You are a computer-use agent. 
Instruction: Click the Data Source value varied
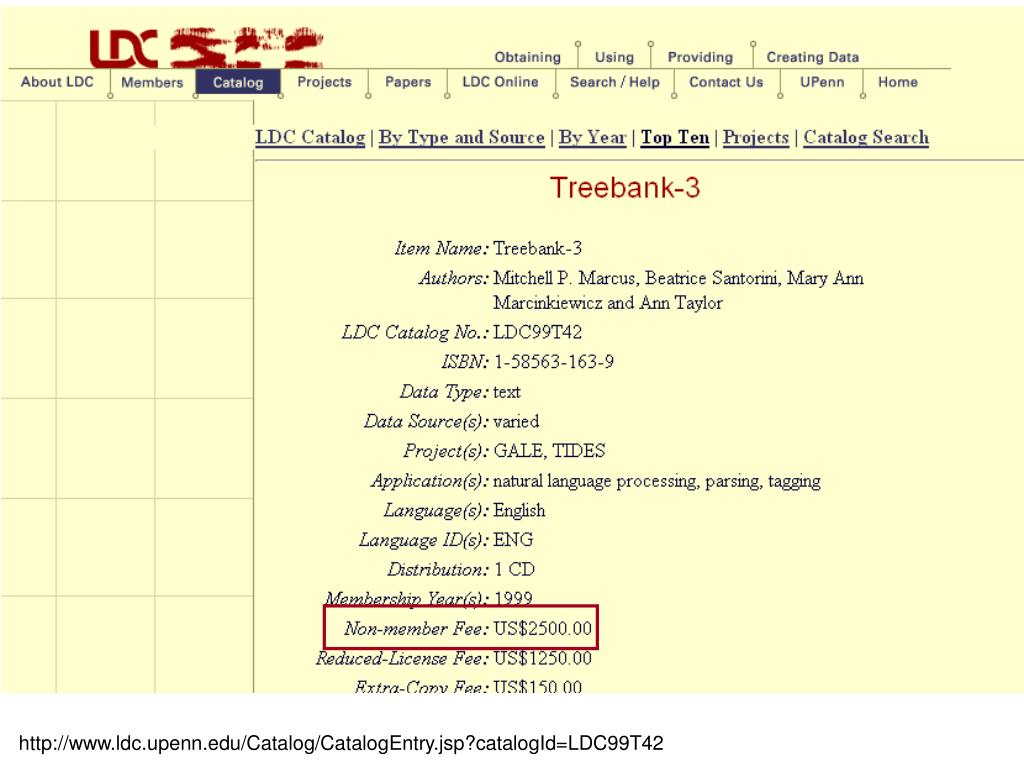click(516, 421)
